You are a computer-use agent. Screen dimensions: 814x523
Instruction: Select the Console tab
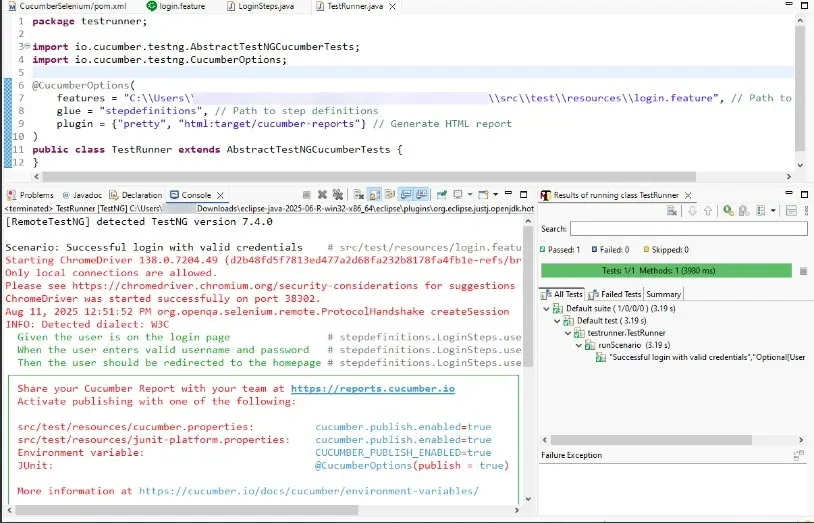point(191,195)
